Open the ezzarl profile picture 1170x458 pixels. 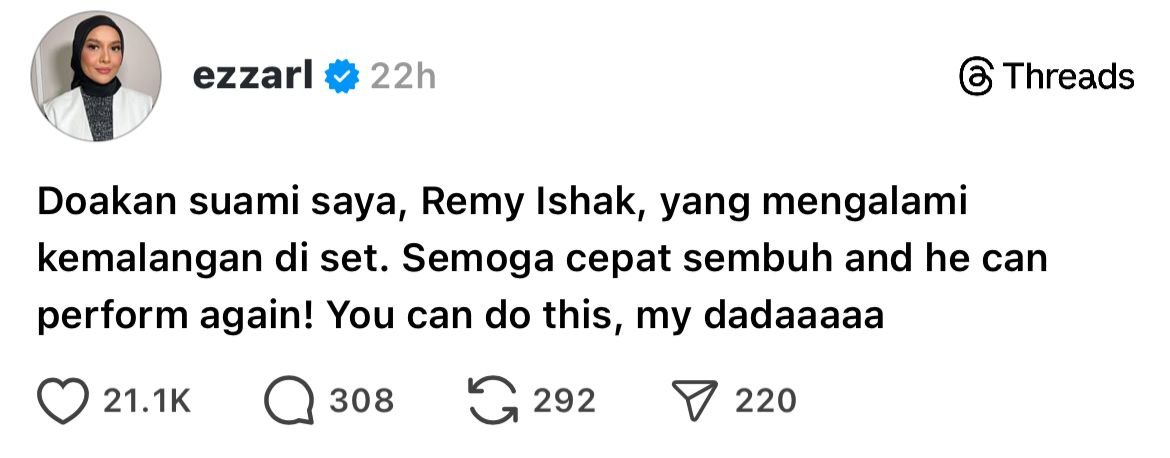pos(97,78)
